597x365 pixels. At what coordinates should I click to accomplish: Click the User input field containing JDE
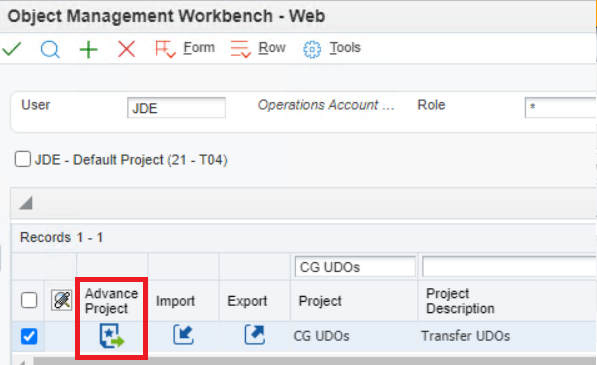tap(176, 108)
